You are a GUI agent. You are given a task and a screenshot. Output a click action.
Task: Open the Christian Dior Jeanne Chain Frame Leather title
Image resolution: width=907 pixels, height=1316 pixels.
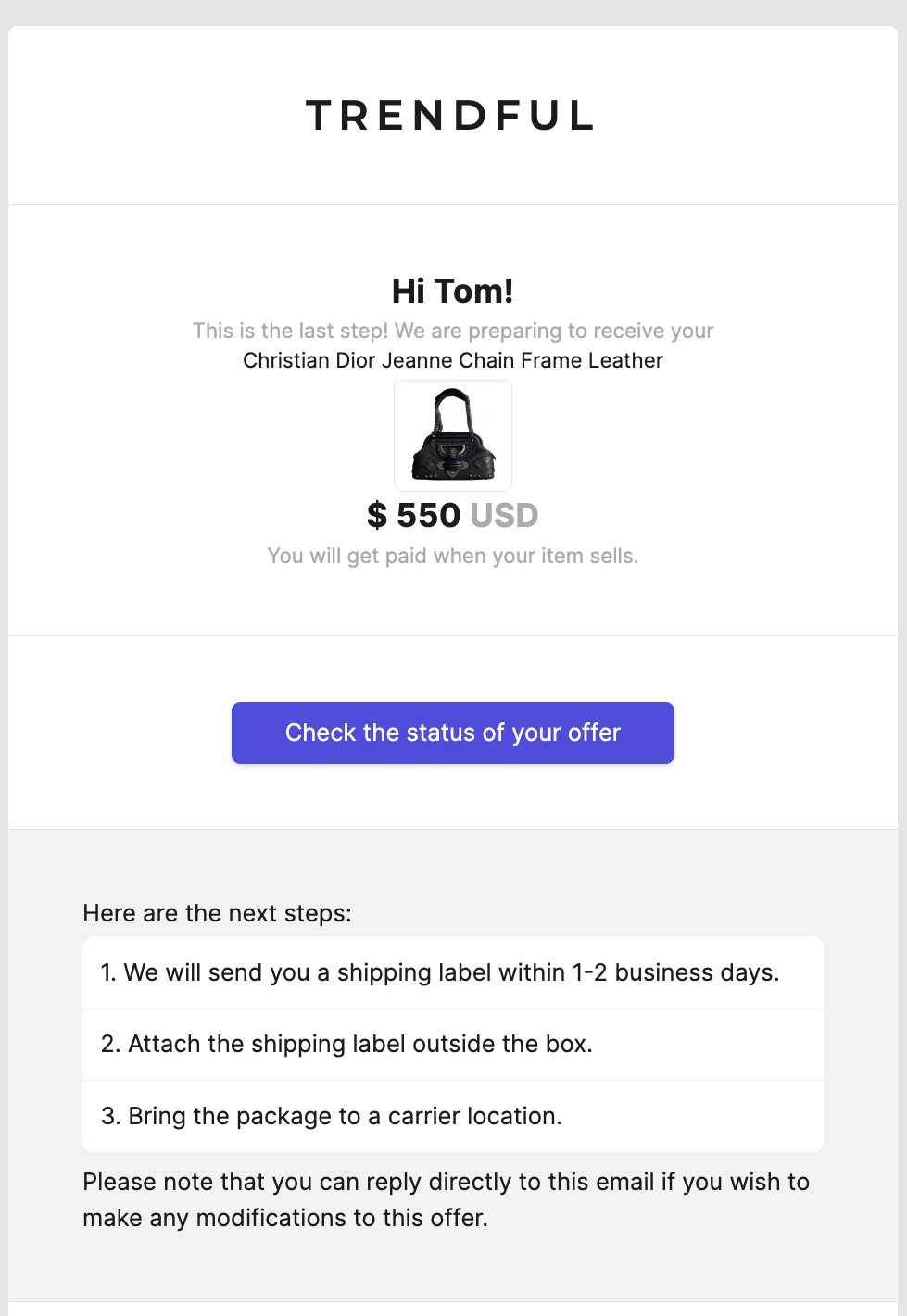point(452,360)
